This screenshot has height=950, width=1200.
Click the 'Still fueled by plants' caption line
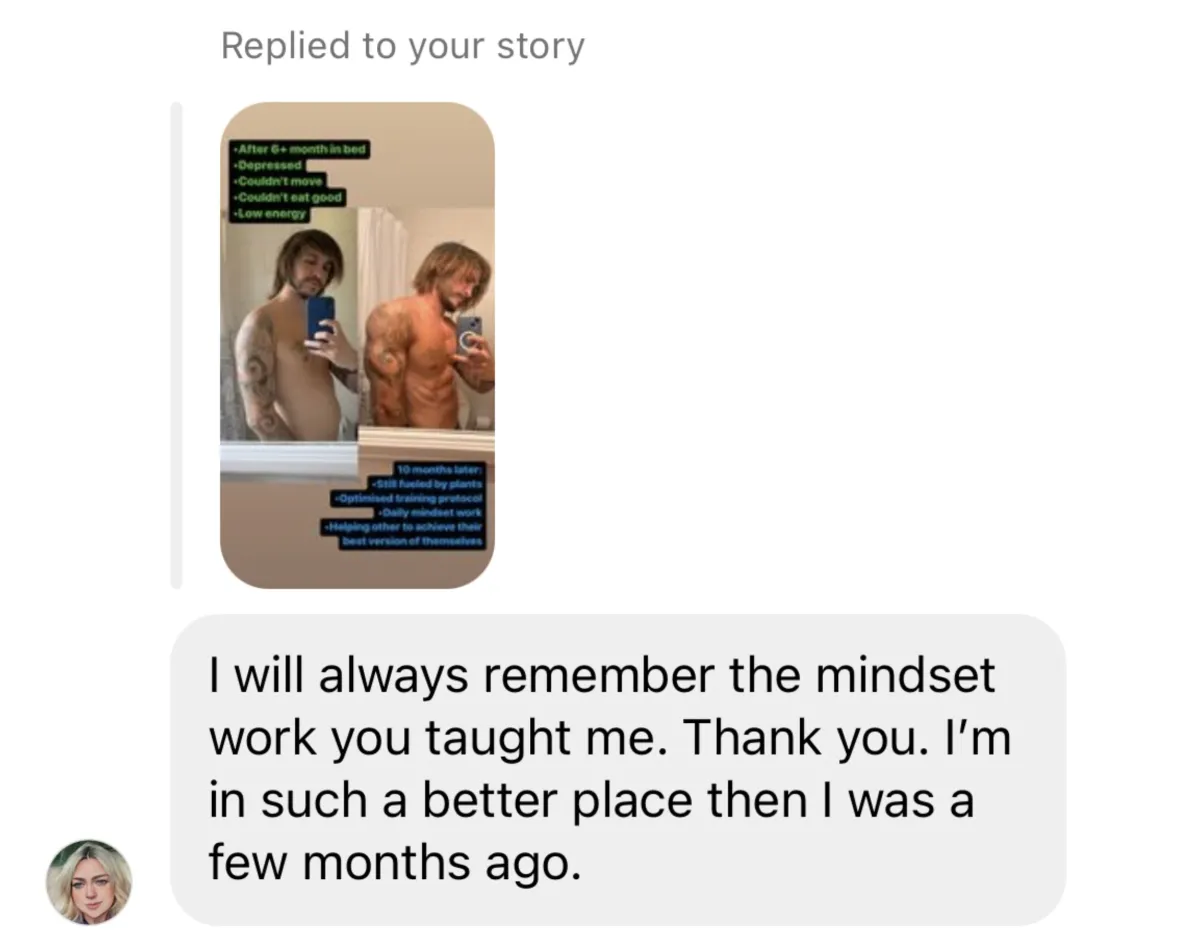click(427, 485)
